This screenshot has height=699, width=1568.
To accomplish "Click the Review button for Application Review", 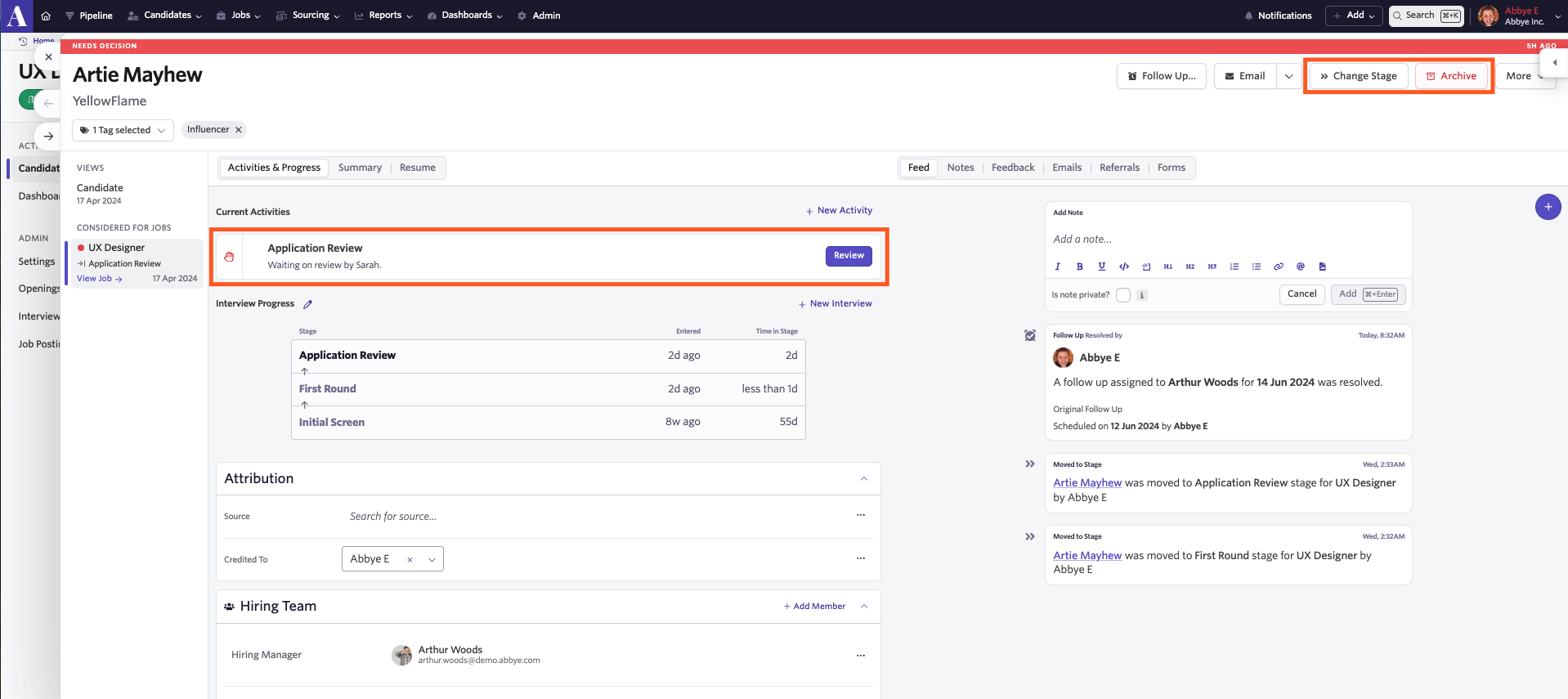I will point(849,256).
